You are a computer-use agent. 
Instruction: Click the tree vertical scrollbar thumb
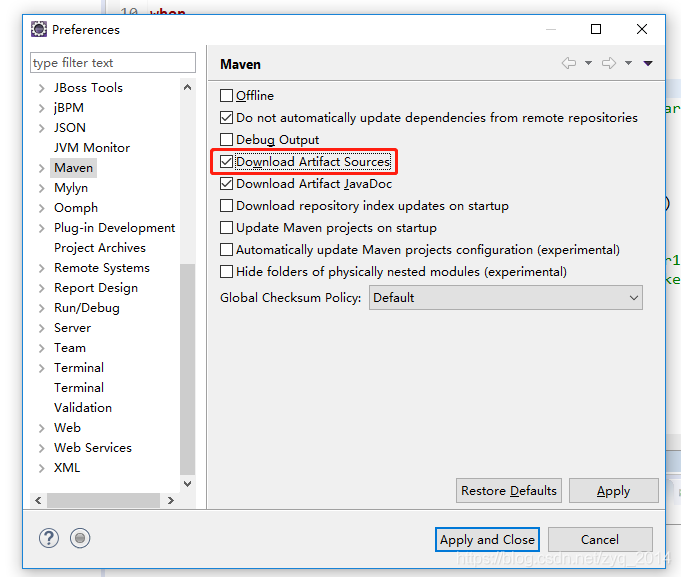coord(188,369)
